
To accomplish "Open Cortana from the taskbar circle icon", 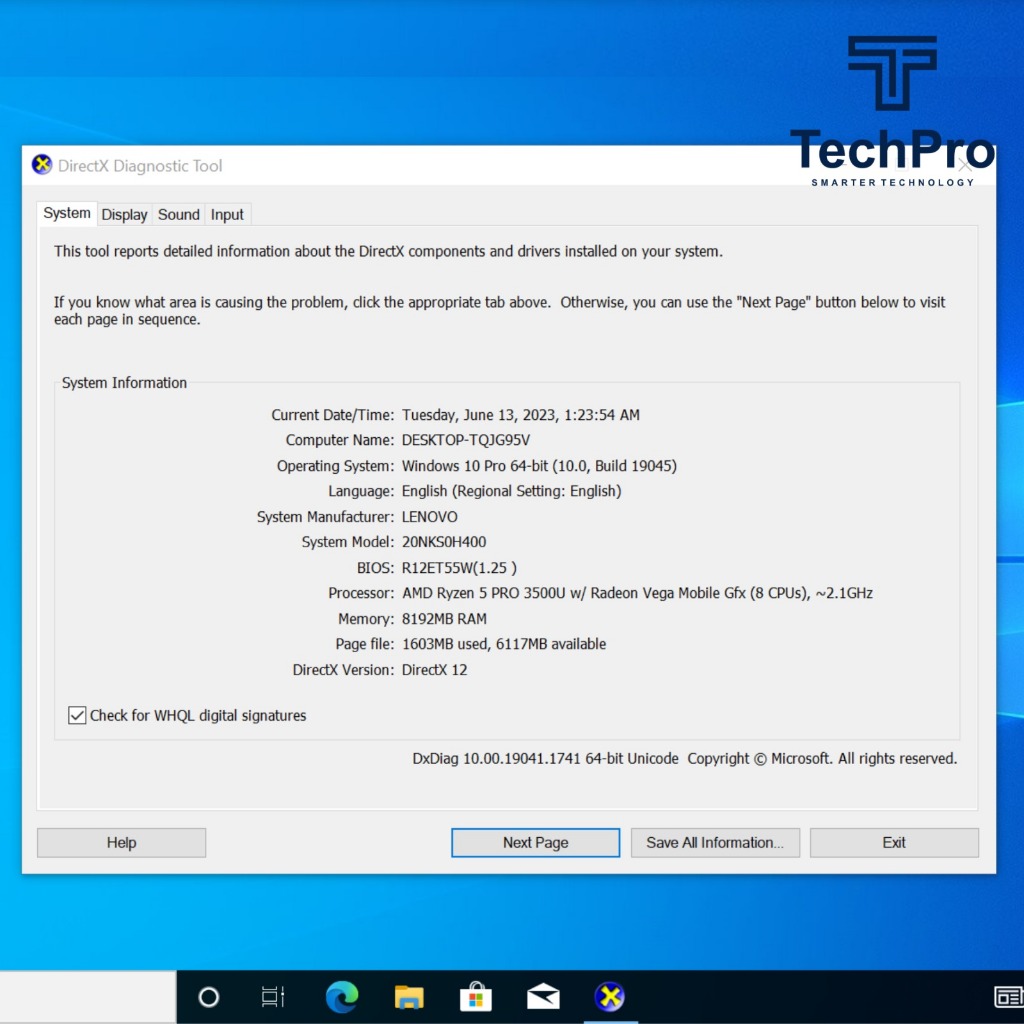I will click(208, 996).
